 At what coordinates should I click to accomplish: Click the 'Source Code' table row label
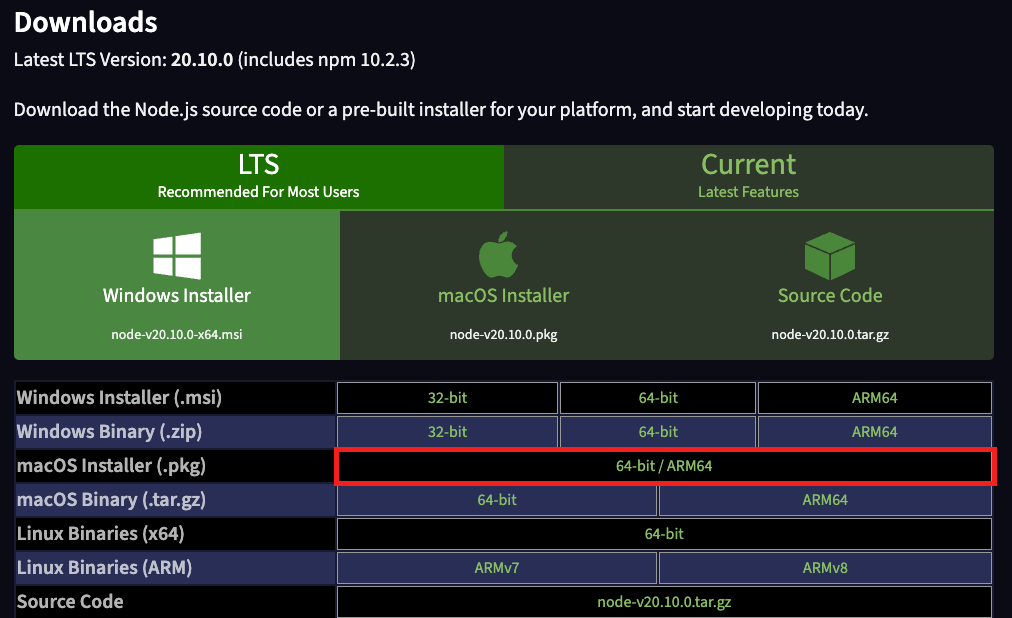[70, 601]
